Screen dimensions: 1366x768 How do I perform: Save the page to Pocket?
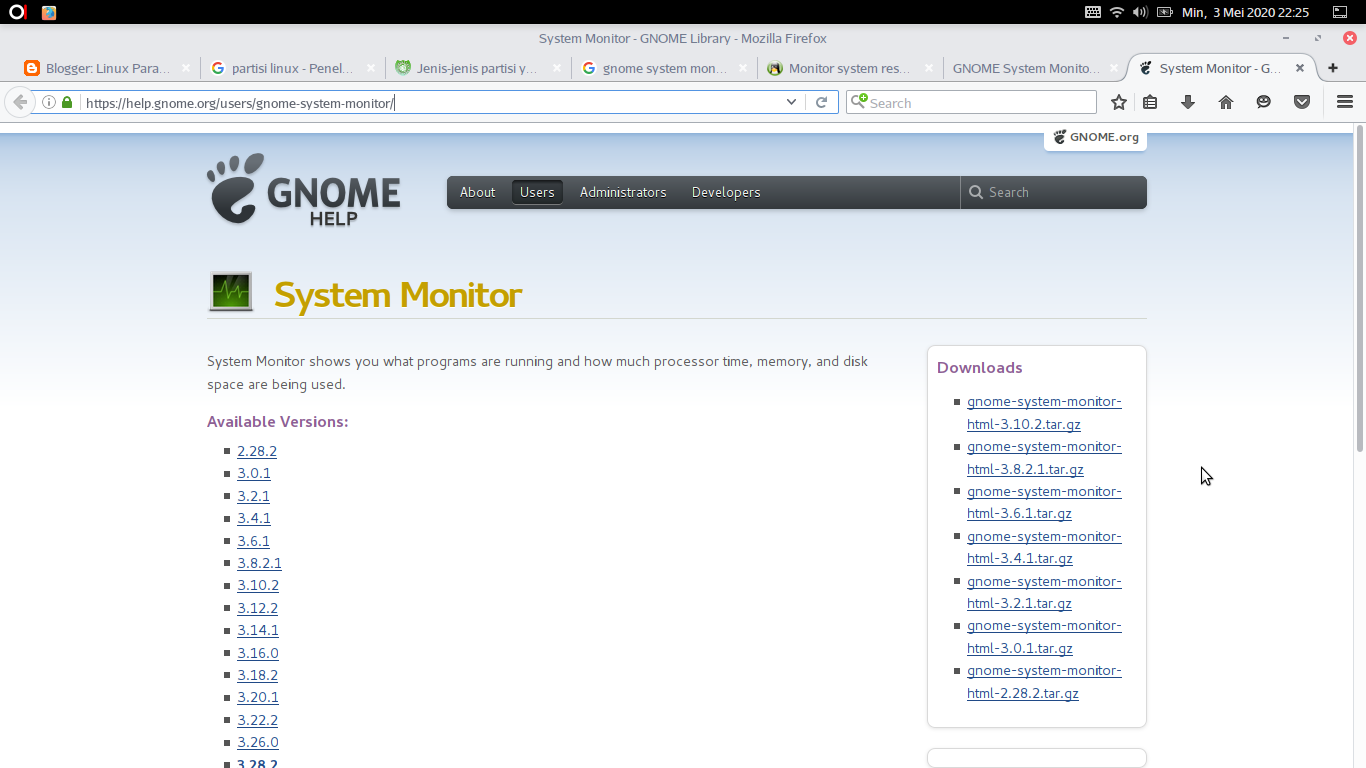tap(1301, 102)
